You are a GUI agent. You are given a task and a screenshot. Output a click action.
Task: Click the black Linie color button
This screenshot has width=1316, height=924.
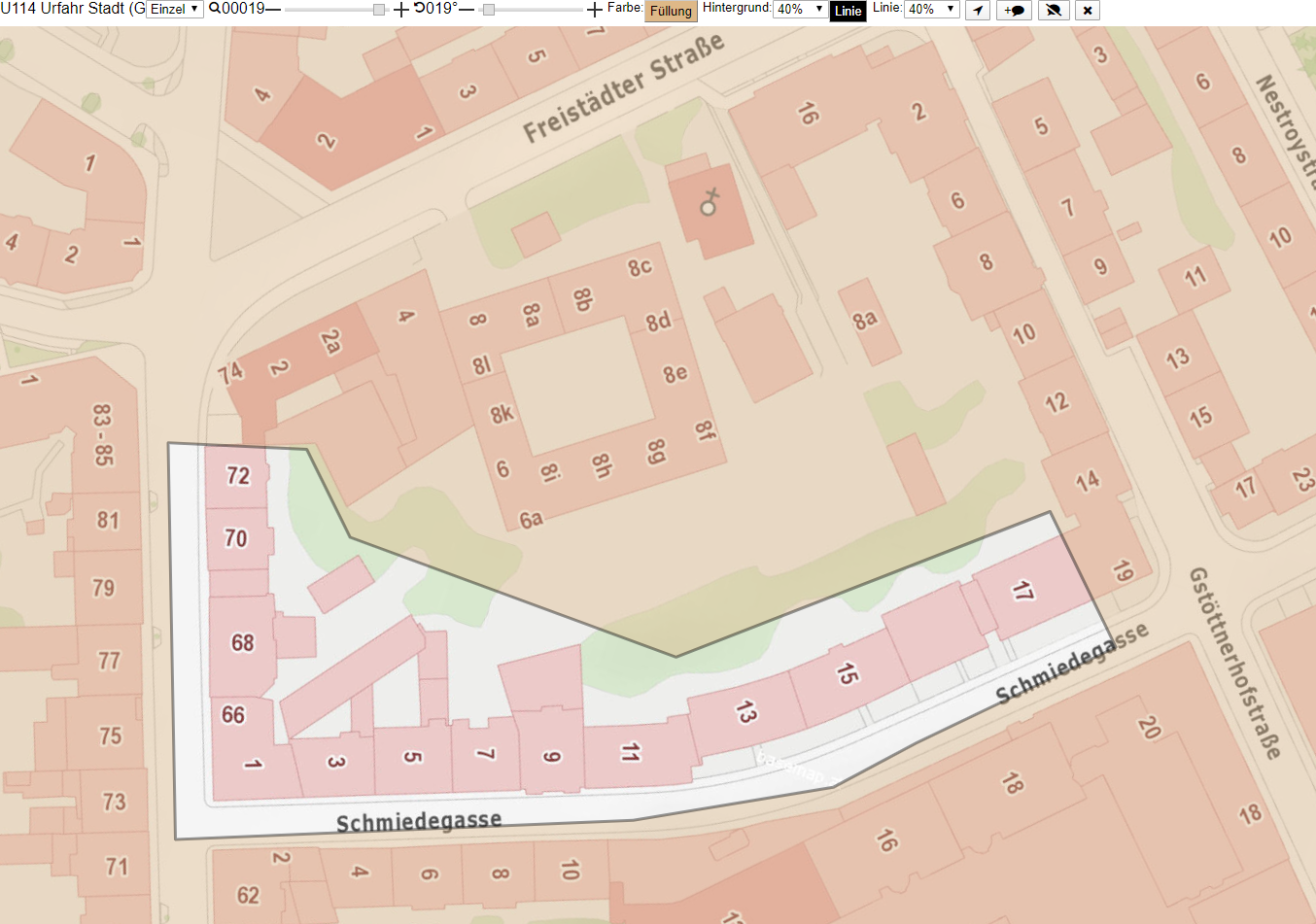coord(848,11)
